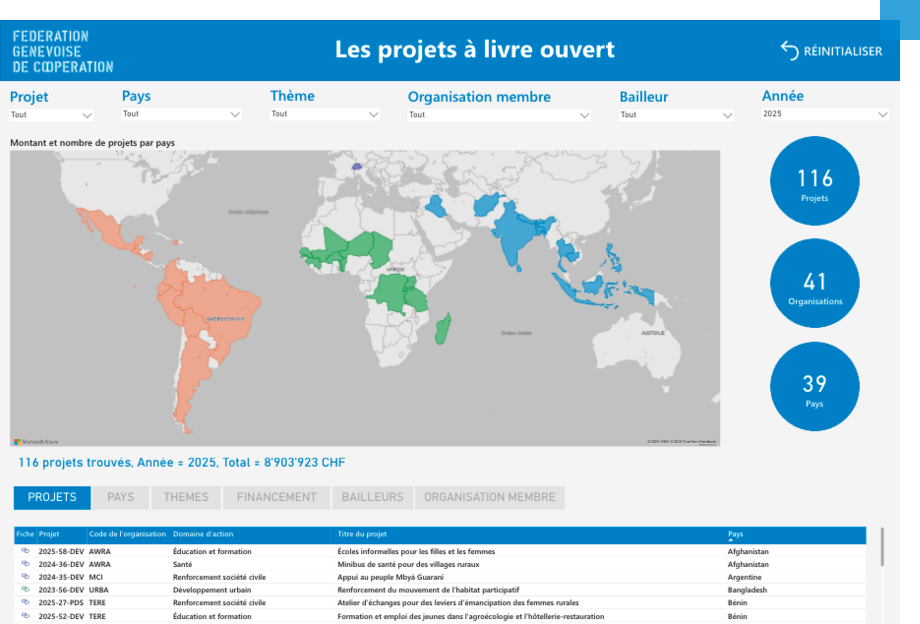The height and width of the screenshot is (624, 920).
Task: Sort table by the Pays column header
Action: 736,534
